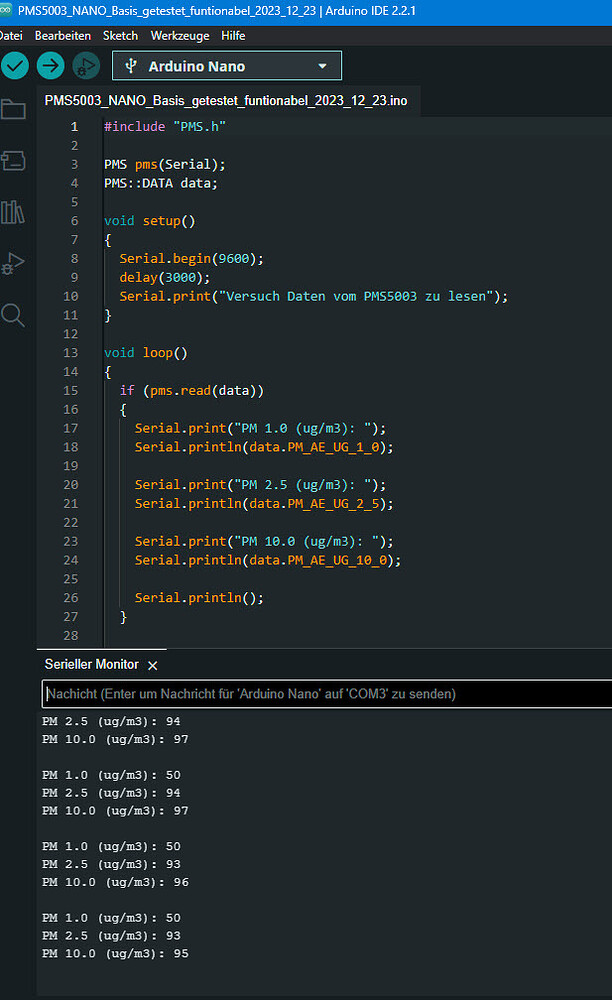Click the Verify sketch checkmark button
Screen dimensions: 612x1000
pyautogui.click(x=14, y=66)
